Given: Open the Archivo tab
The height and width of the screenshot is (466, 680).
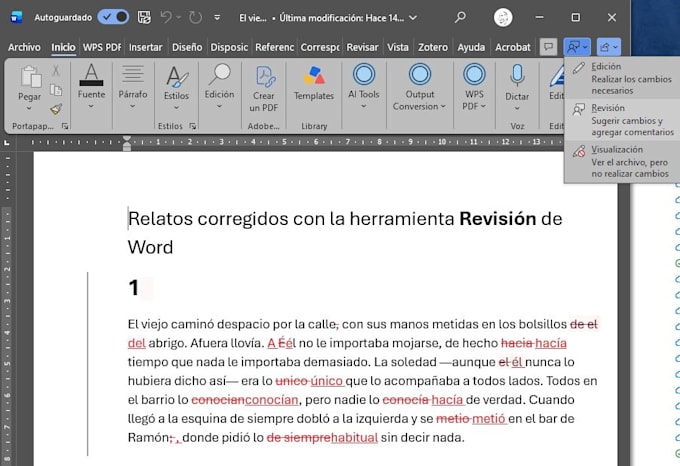Looking at the screenshot, I should [x=24, y=47].
